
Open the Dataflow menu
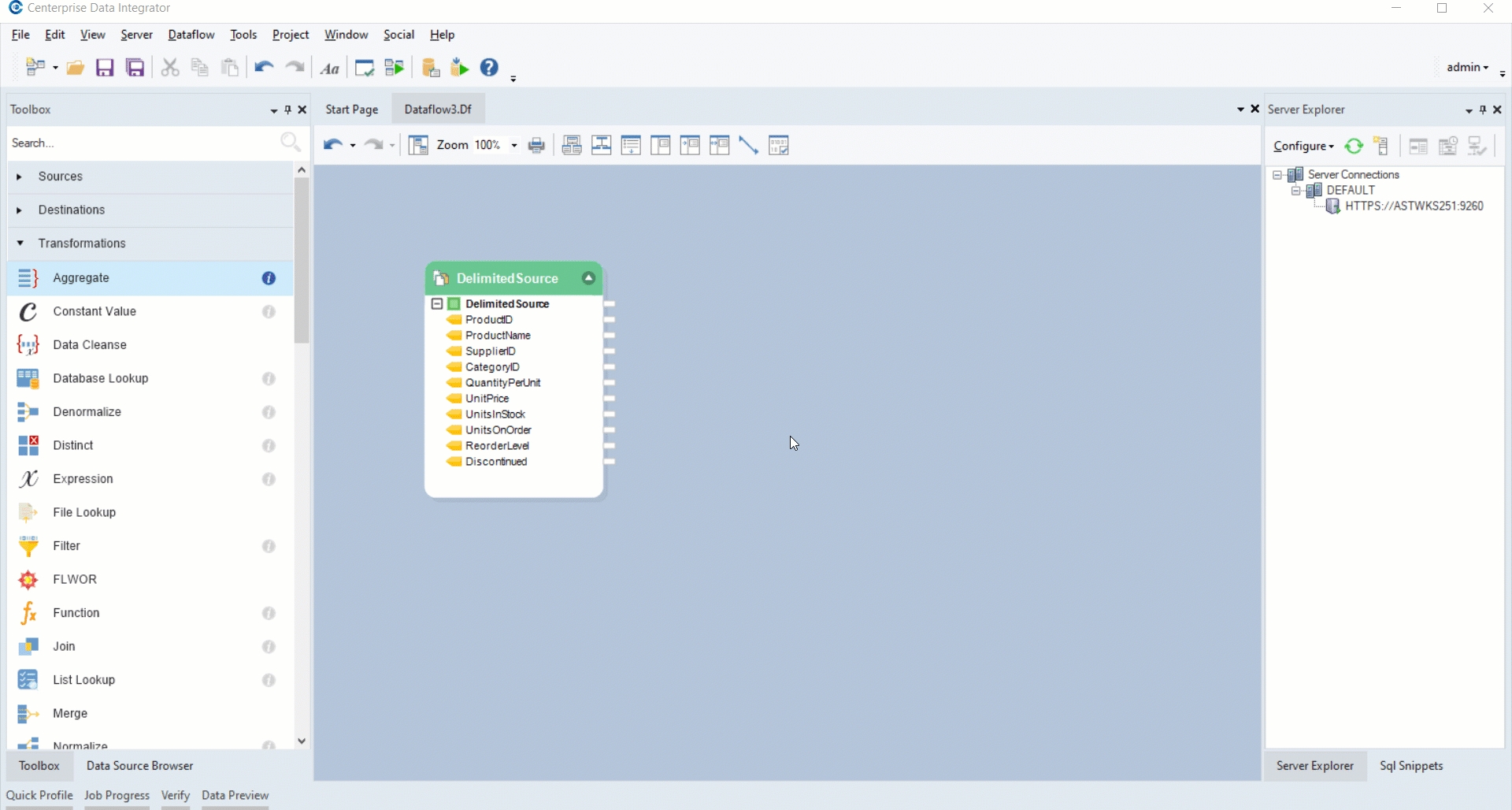[191, 35]
